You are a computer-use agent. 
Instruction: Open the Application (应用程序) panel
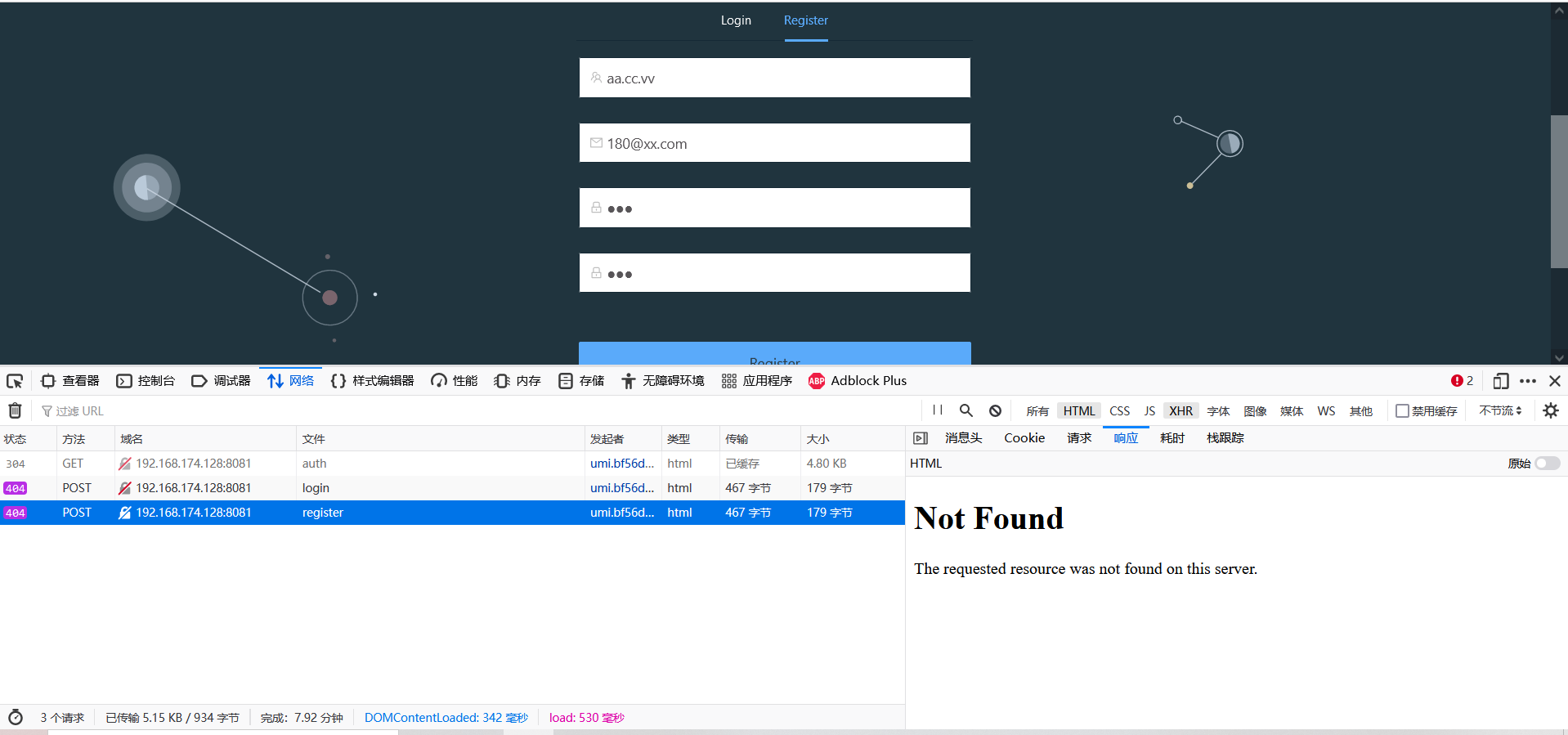pos(757,381)
